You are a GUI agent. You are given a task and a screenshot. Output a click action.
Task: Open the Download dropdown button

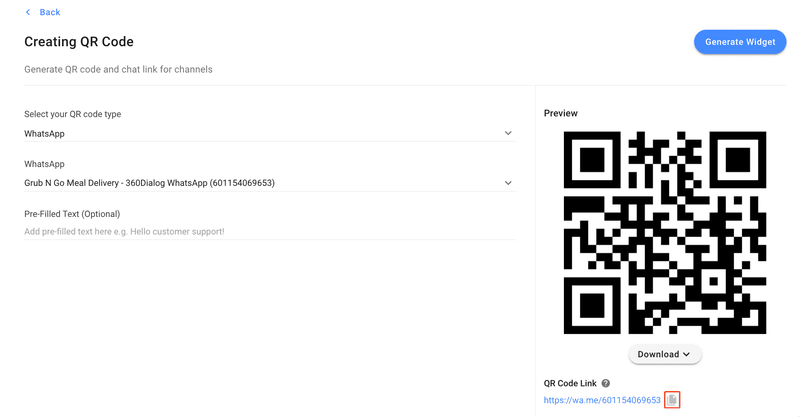pyautogui.click(x=665, y=354)
